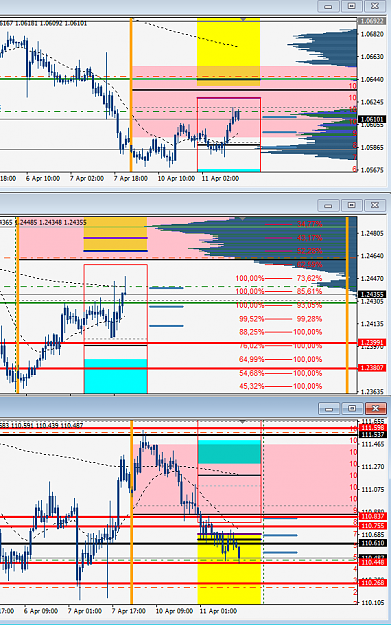Click the 88,25% profile percentage
This screenshot has height=625, width=391.
251,332
